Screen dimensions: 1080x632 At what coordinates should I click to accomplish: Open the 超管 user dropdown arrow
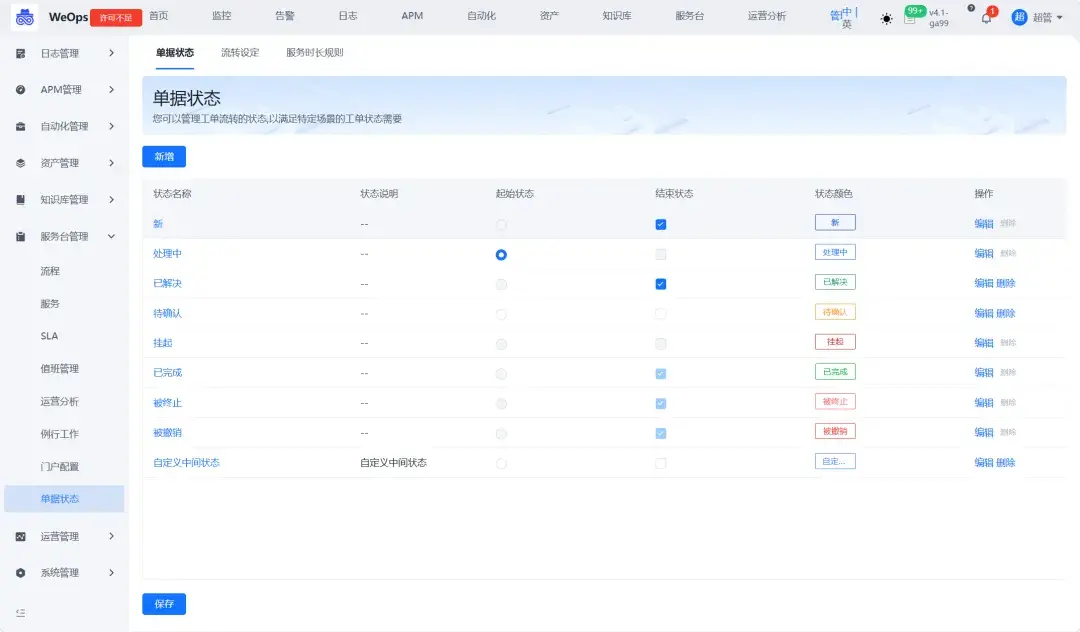coord(1059,18)
